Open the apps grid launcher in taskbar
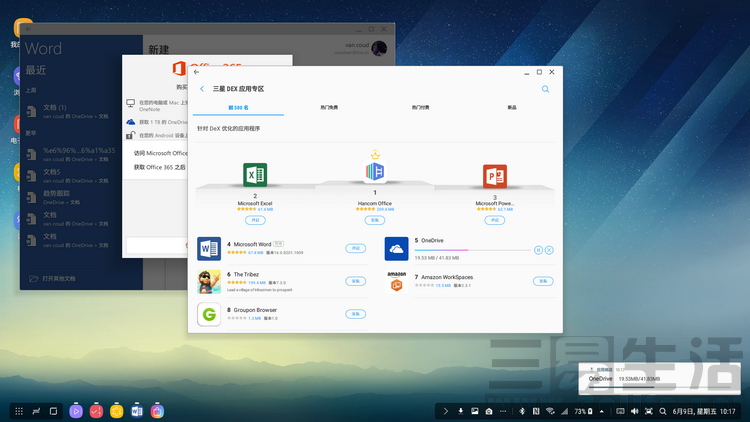Screen dimensions: 750x422 18,411
